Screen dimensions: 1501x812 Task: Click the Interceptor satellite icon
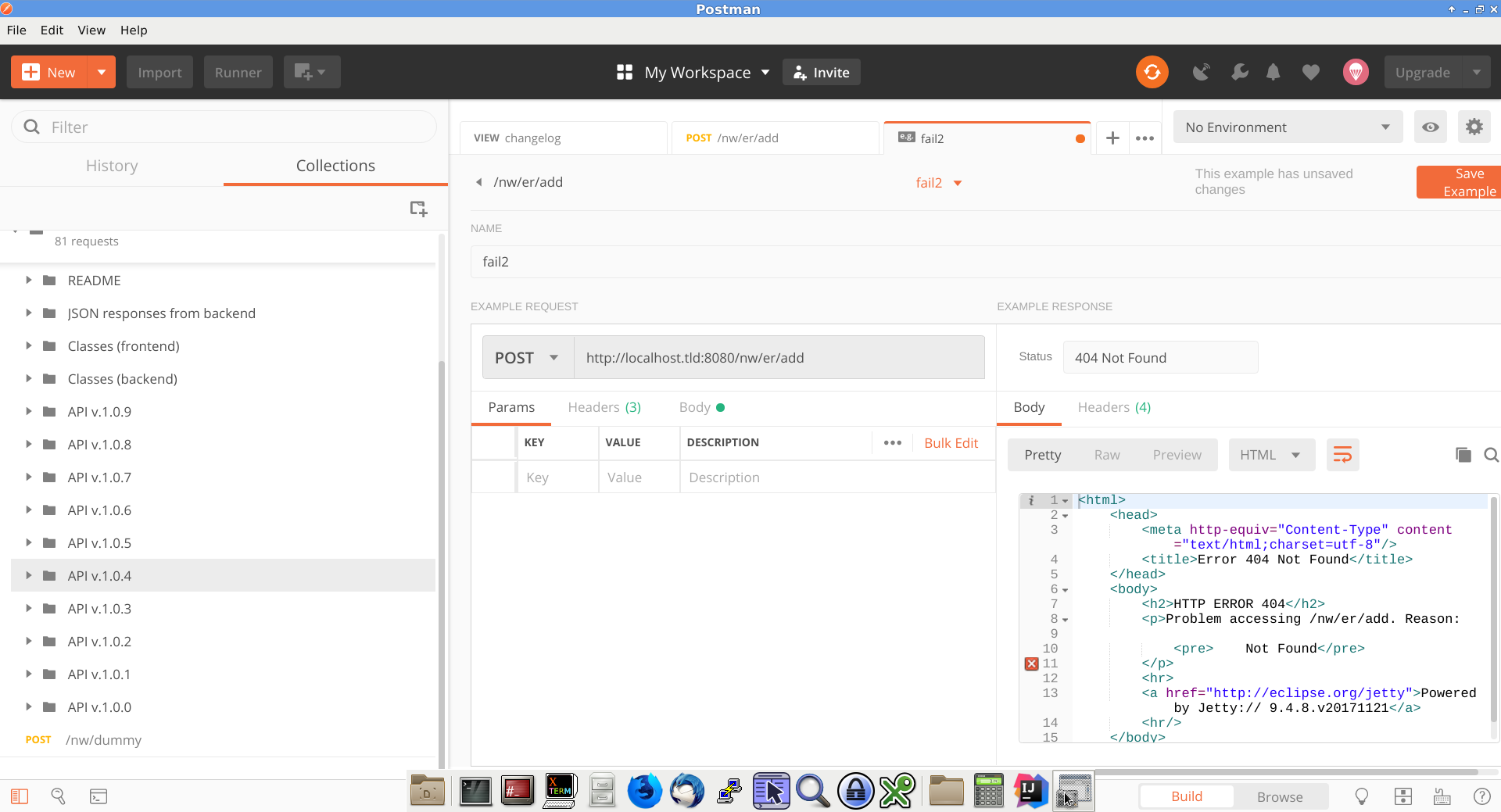point(1202,72)
